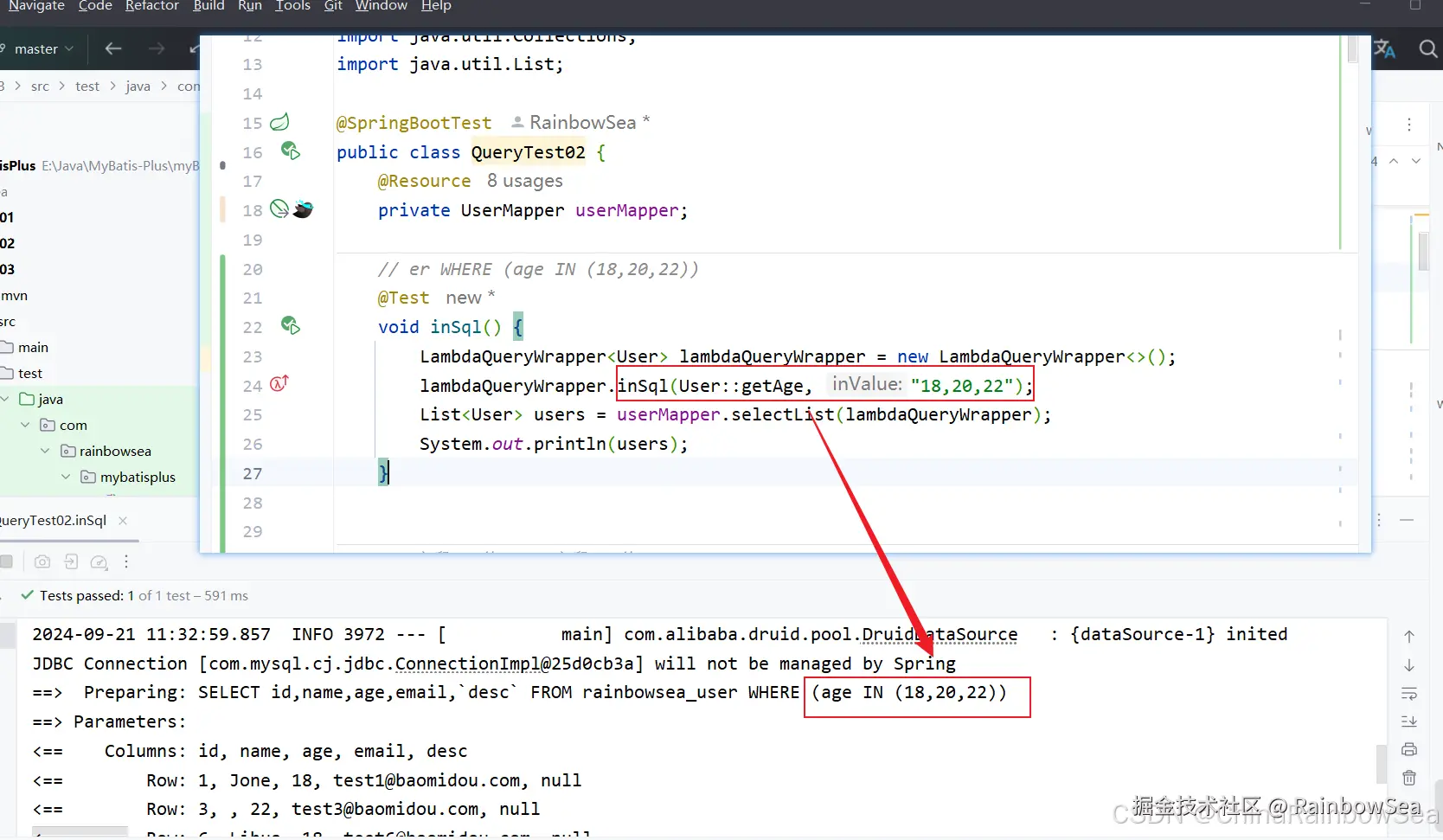Open the profiler speedometer icon in run toolbar
Viewport: 1443px width, 840px height.
(99, 562)
